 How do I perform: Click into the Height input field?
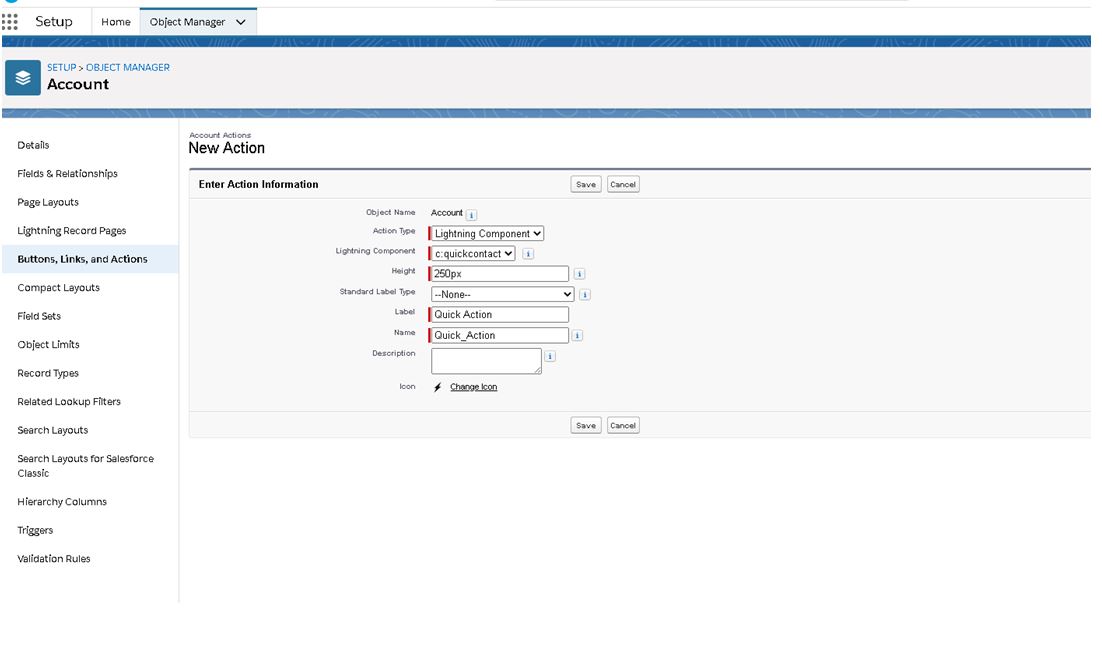[x=500, y=274]
